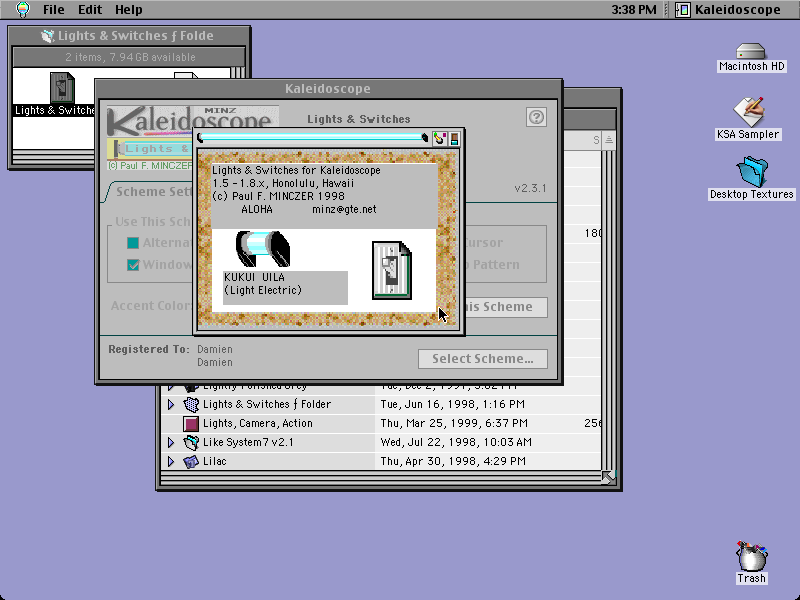Click the cyan light tube title bar of the about box
The height and width of the screenshot is (600, 800).
(x=313, y=138)
